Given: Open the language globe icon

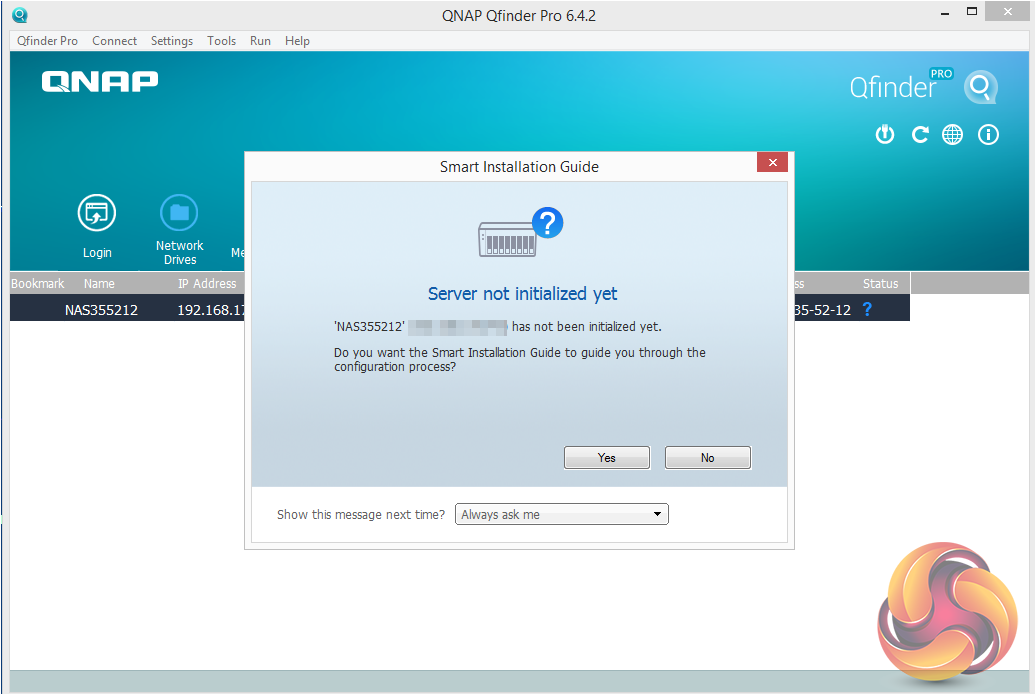Looking at the screenshot, I should (x=952, y=135).
